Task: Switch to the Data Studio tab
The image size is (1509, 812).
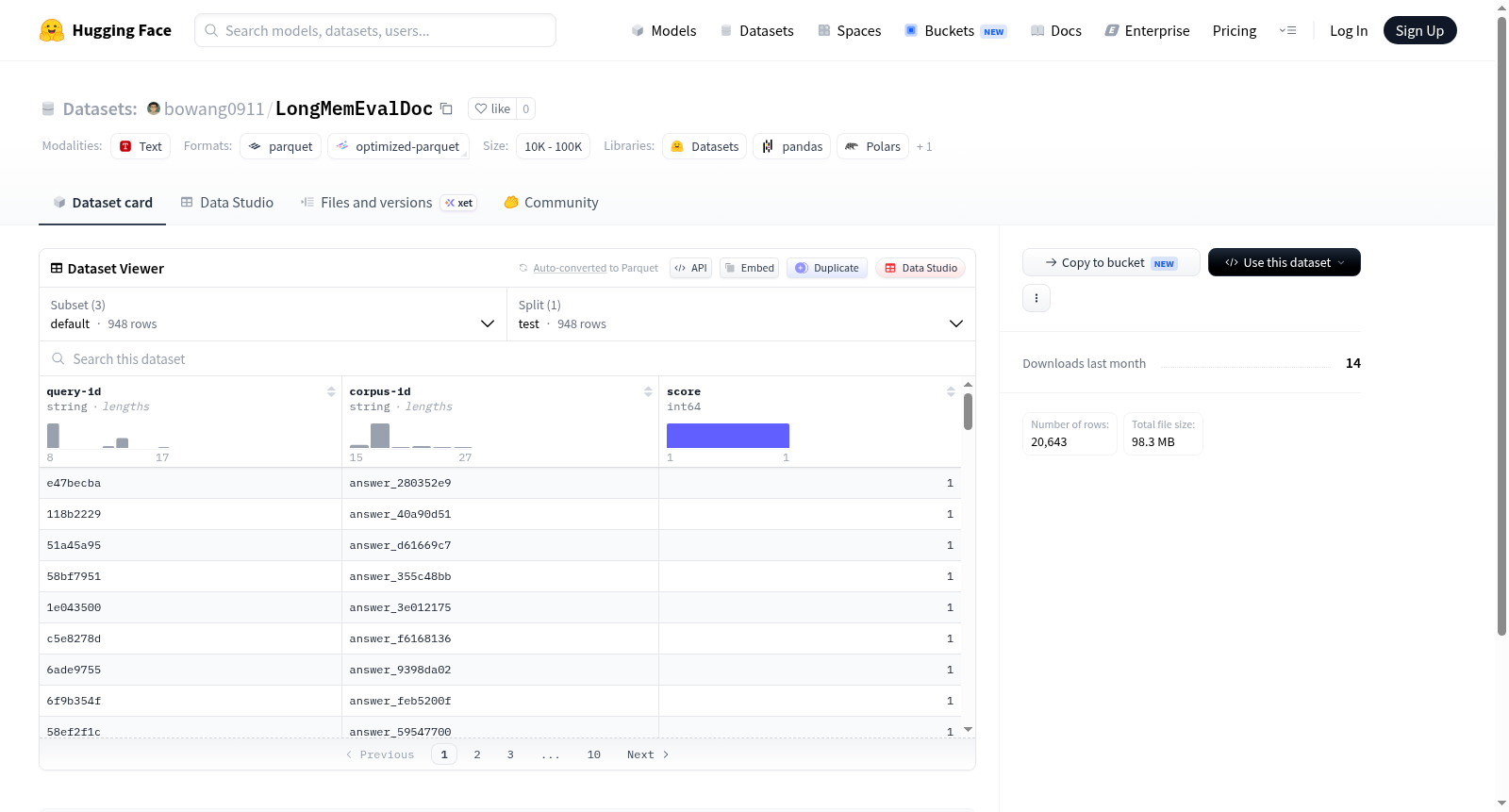Action: tap(227, 202)
